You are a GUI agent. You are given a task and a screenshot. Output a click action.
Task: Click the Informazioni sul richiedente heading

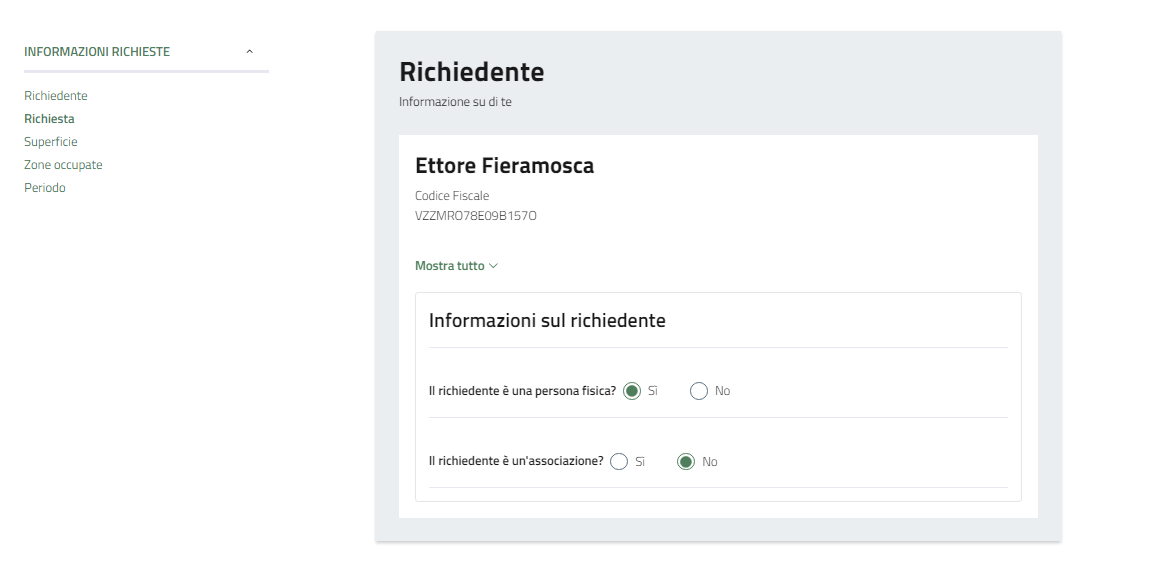tap(547, 321)
